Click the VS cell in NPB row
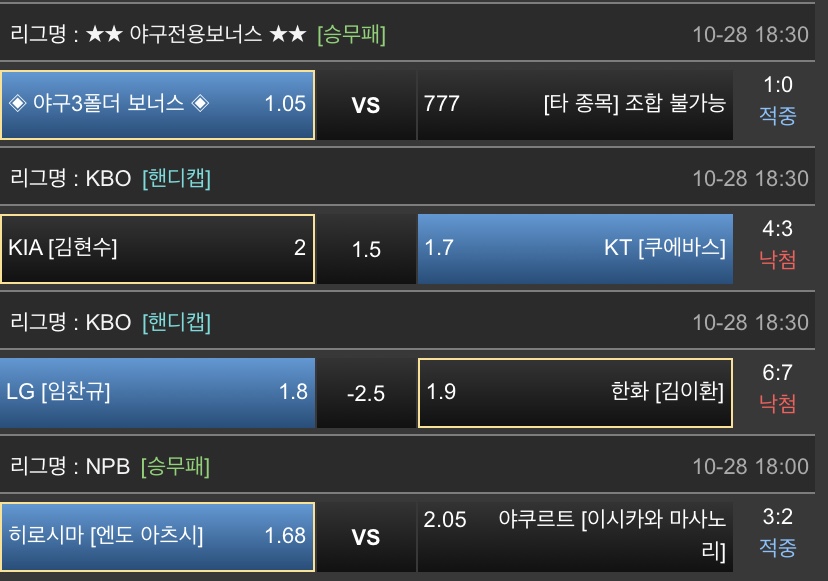The width and height of the screenshot is (828, 581). (366, 537)
